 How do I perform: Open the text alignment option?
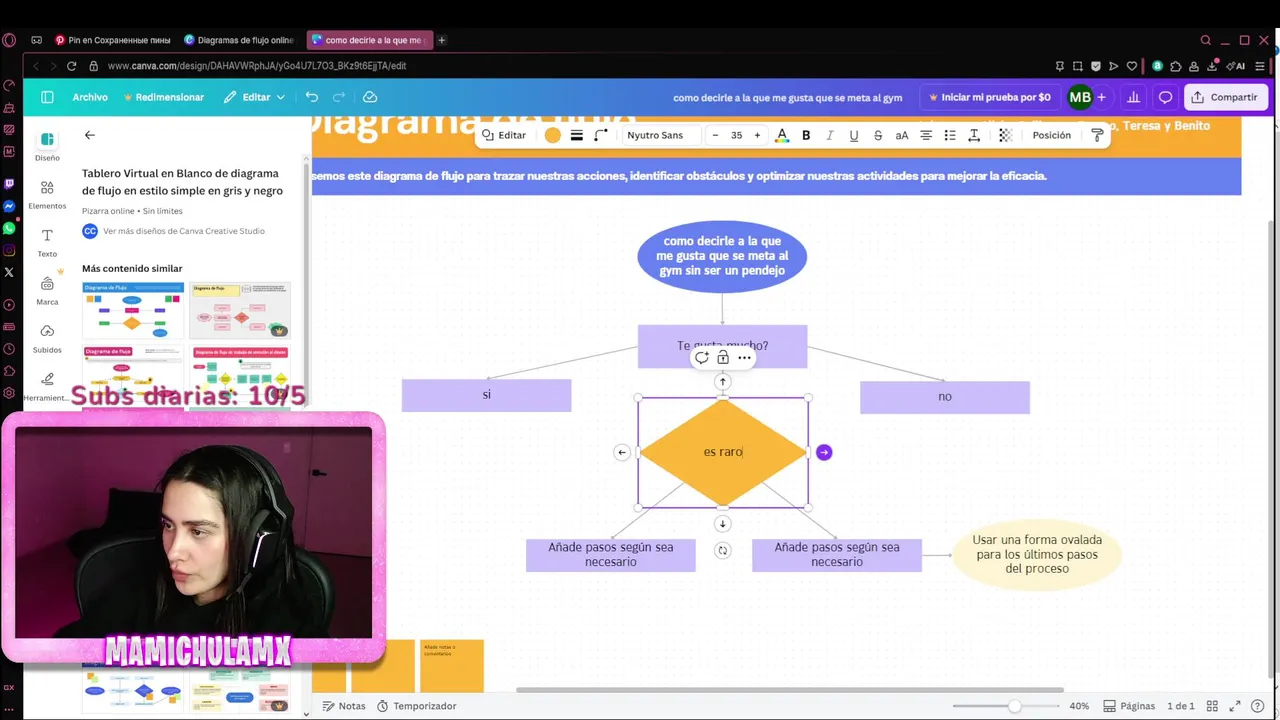pos(926,135)
